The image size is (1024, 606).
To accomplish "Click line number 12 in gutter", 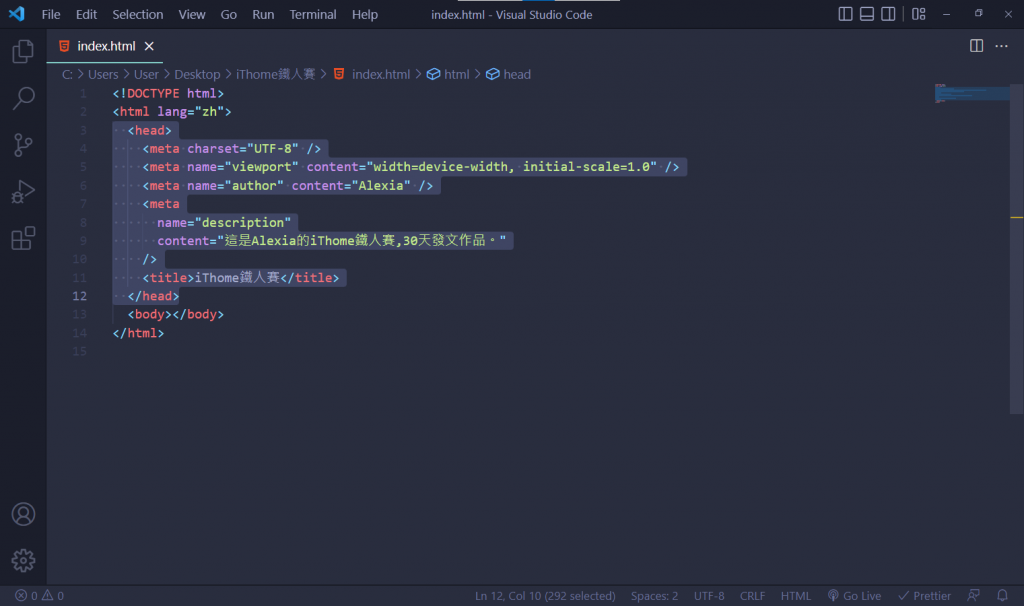I will (x=79, y=296).
